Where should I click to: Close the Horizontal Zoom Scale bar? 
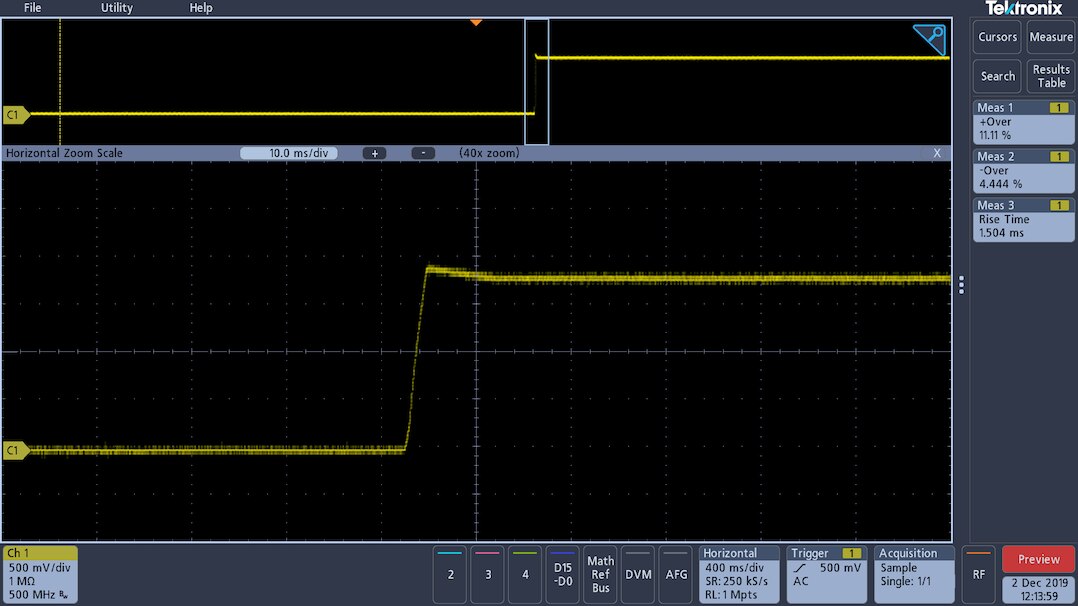[937, 153]
